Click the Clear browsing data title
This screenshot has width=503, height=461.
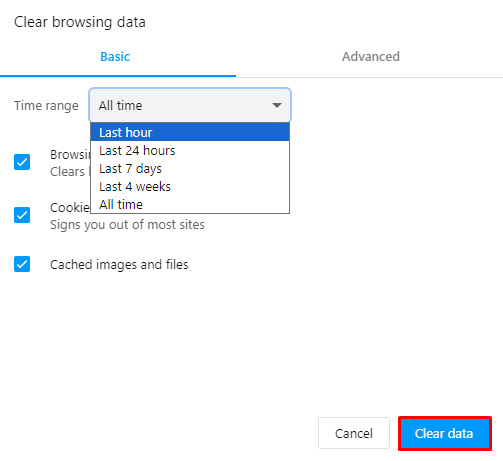pos(80,22)
